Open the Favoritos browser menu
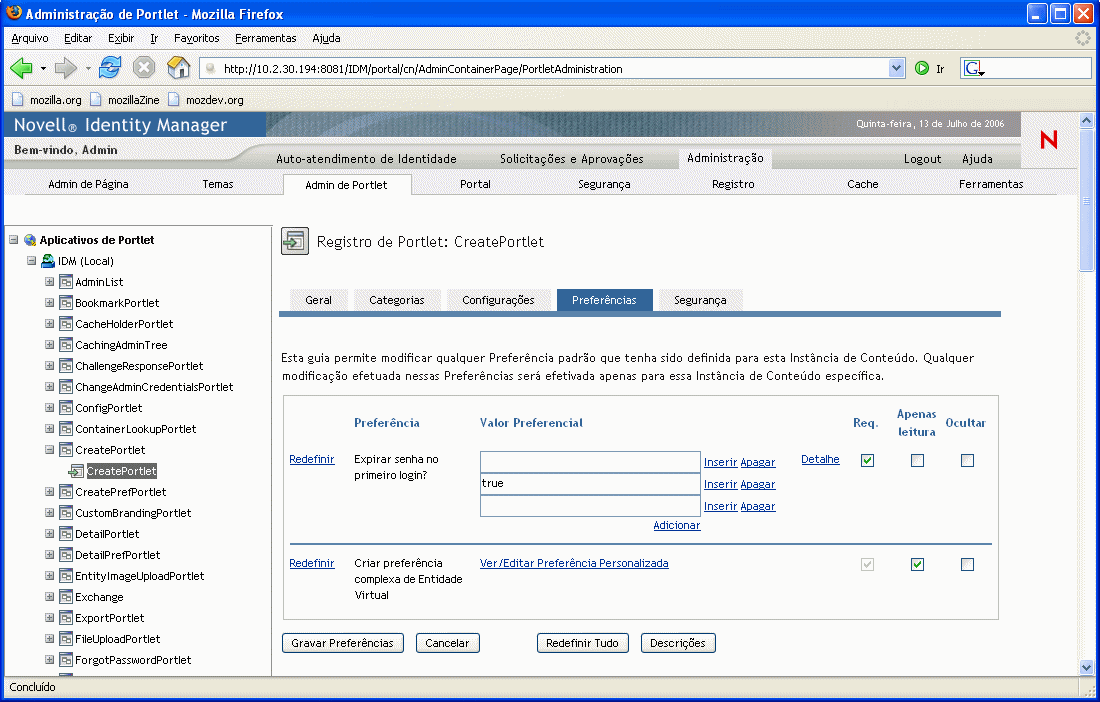The width and height of the screenshot is (1100, 702). 196,38
